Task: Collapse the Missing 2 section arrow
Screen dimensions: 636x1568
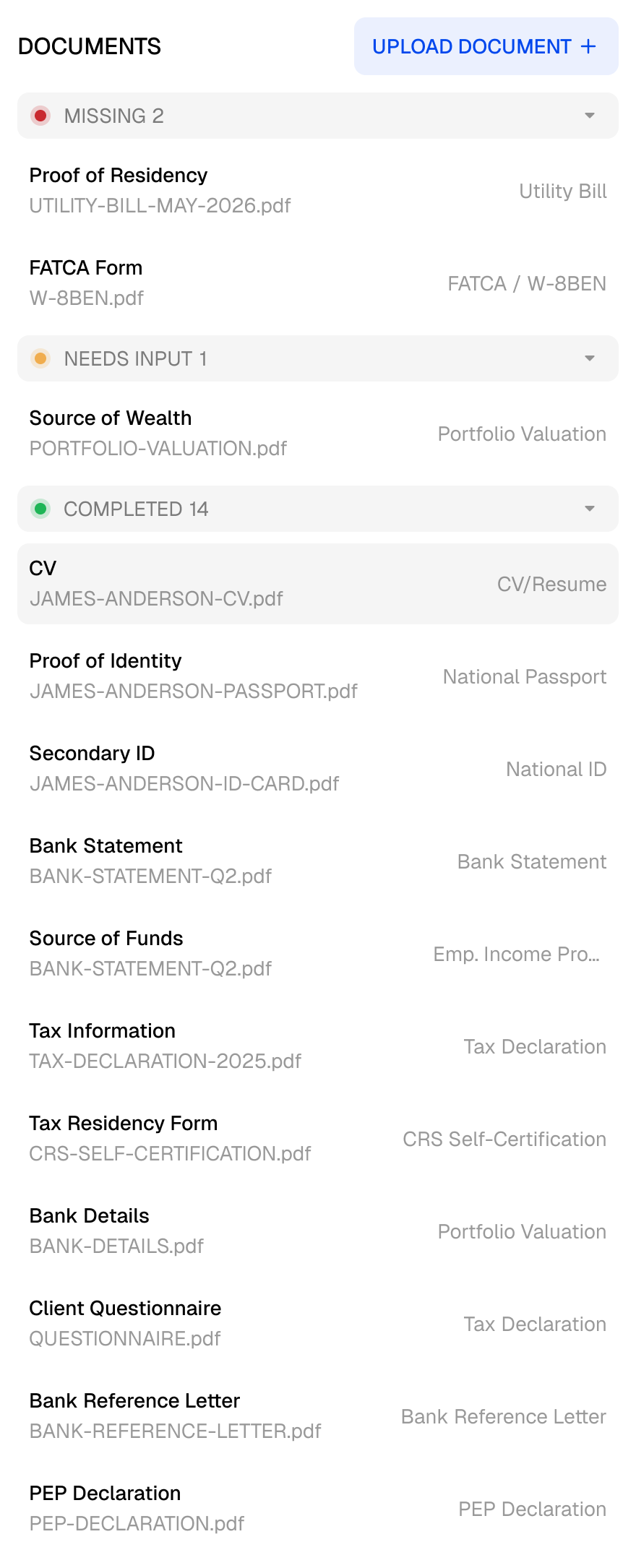Action: tap(590, 116)
